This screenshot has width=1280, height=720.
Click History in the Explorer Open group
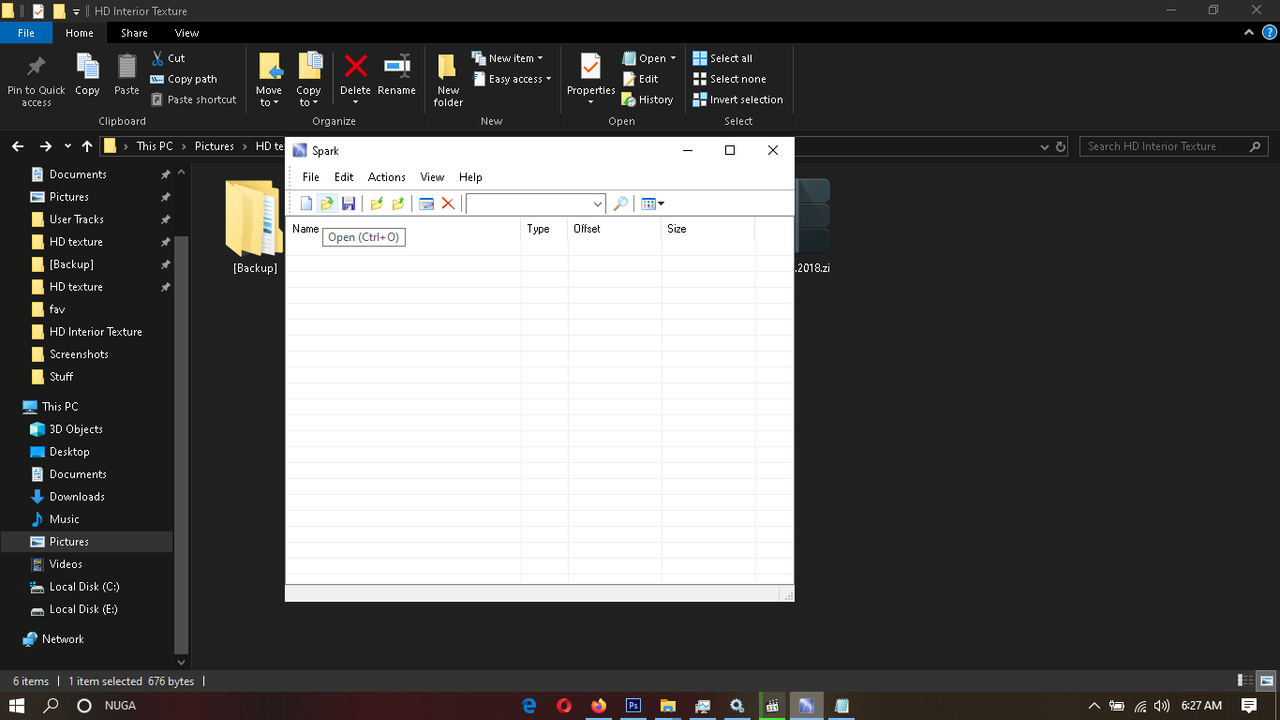click(x=647, y=100)
